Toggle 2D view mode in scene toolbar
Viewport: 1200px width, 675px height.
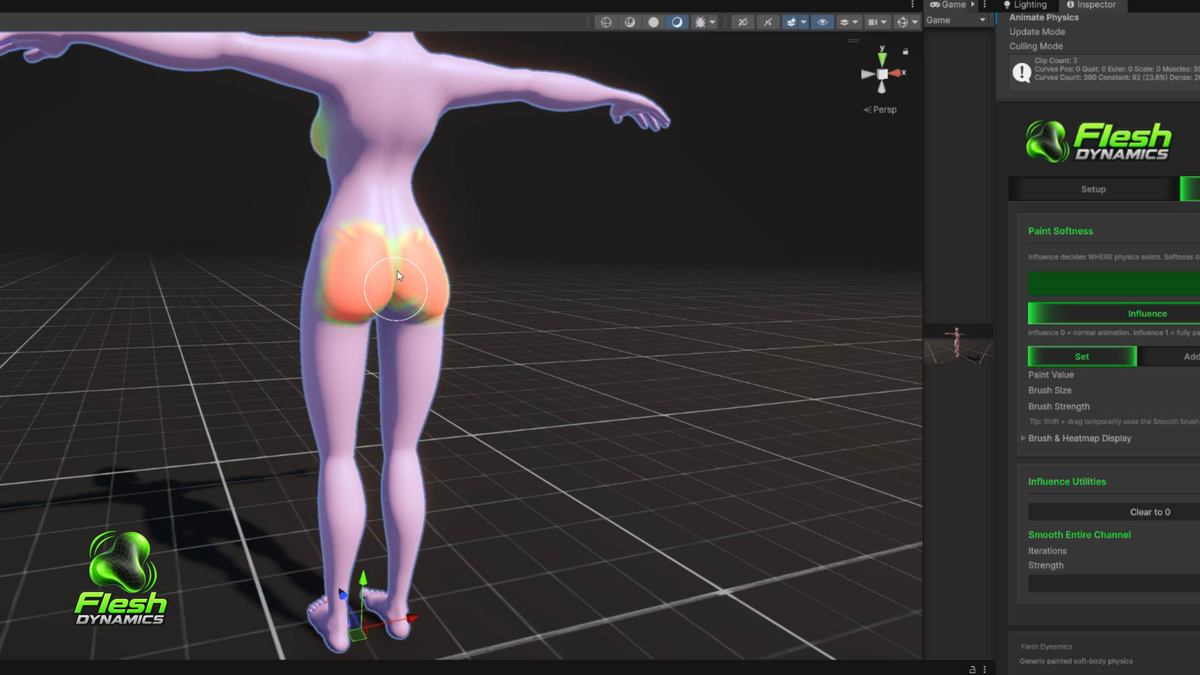click(x=743, y=21)
